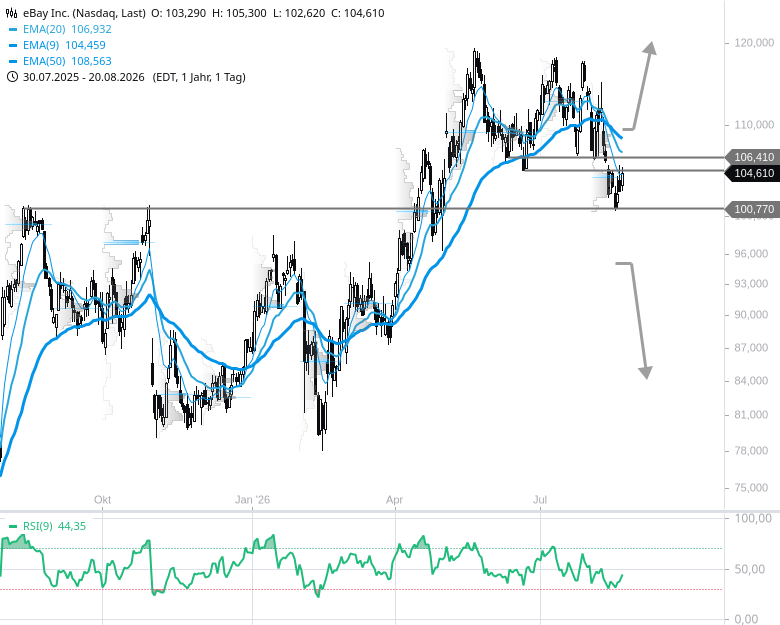Click the open price O: 103,290 value
This screenshot has width=780, height=625.
(179, 13)
